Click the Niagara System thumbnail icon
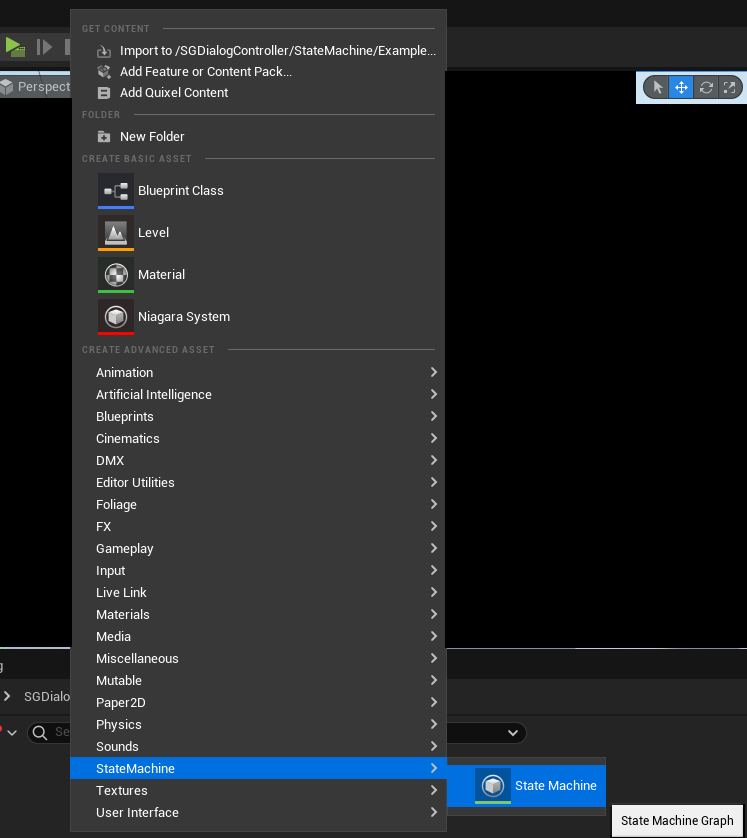The width and height of the screenshot is (747, 838). [x=116, y=317]
